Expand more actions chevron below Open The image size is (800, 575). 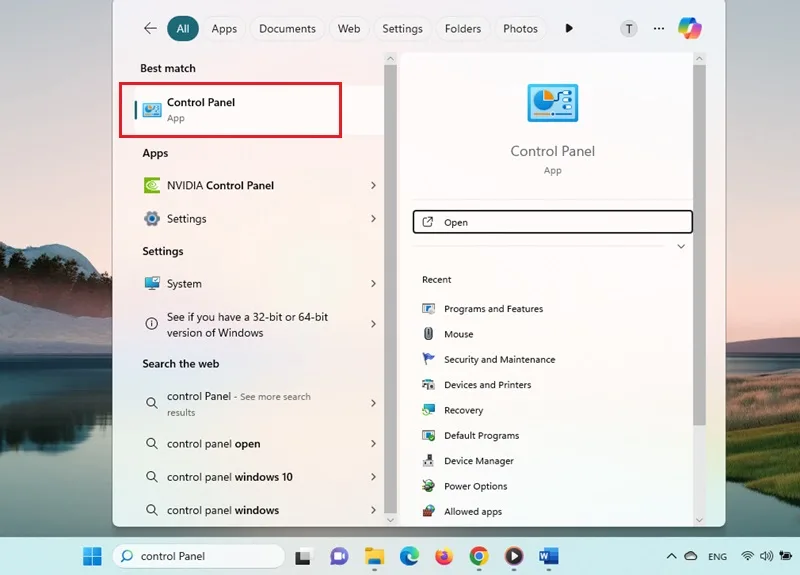(681, 246)
